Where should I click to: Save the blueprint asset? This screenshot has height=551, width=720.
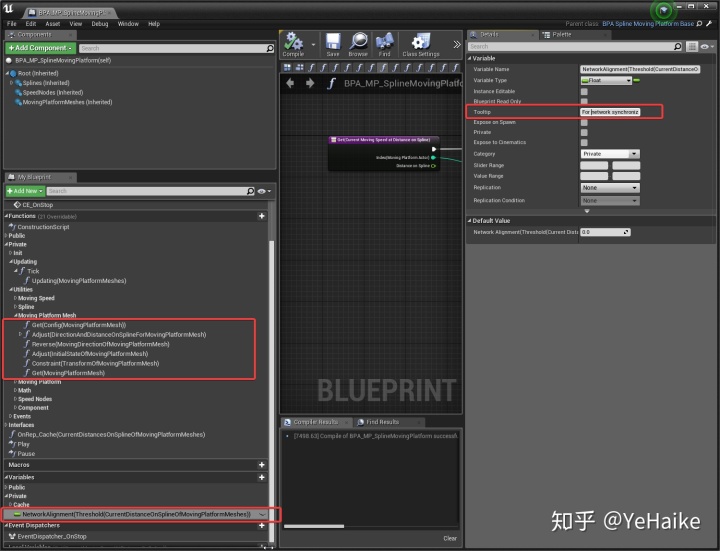pyautogui.click(x=333, y=45)
